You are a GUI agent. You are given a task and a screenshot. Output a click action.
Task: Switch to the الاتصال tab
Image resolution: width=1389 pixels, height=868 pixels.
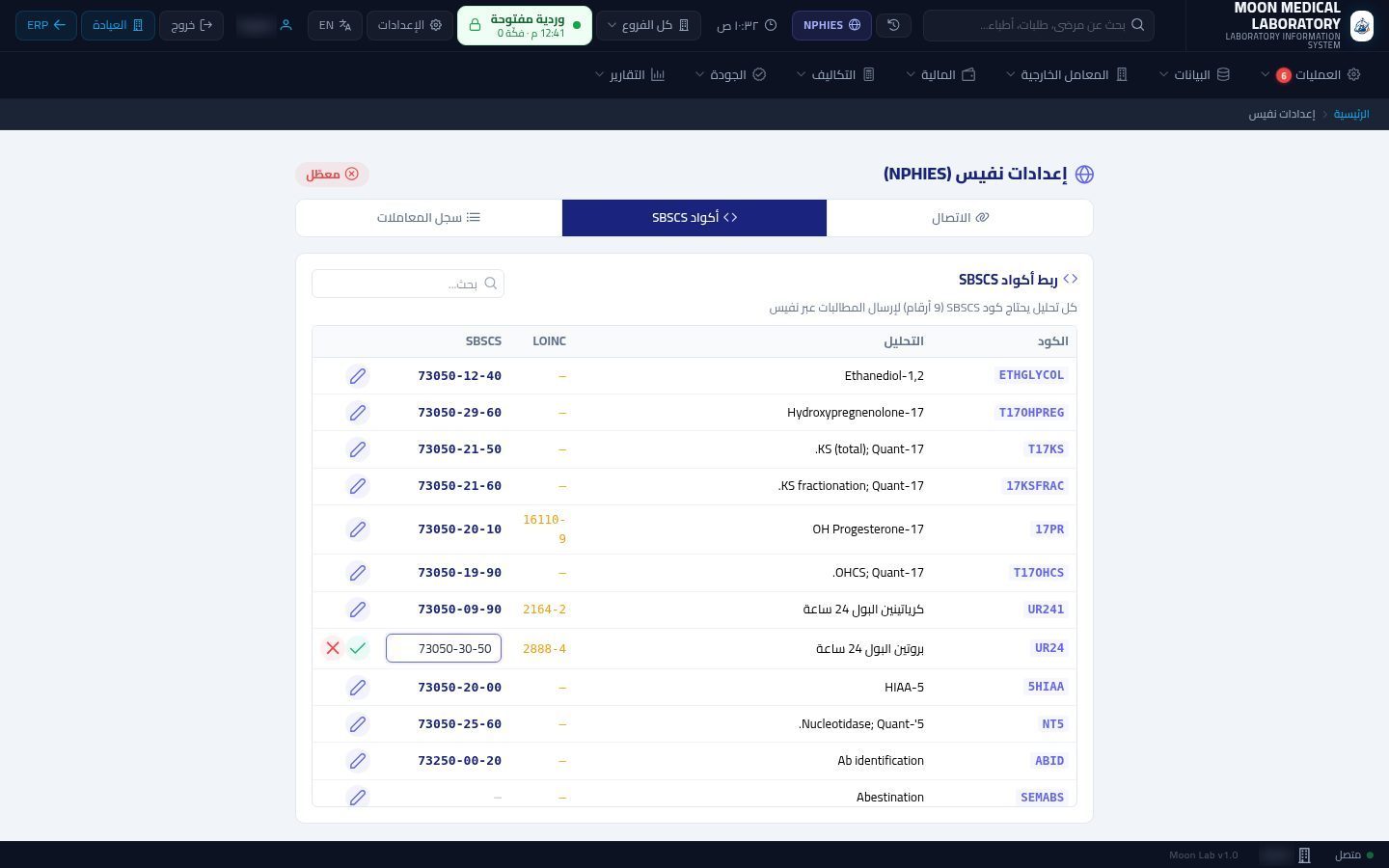960,218
